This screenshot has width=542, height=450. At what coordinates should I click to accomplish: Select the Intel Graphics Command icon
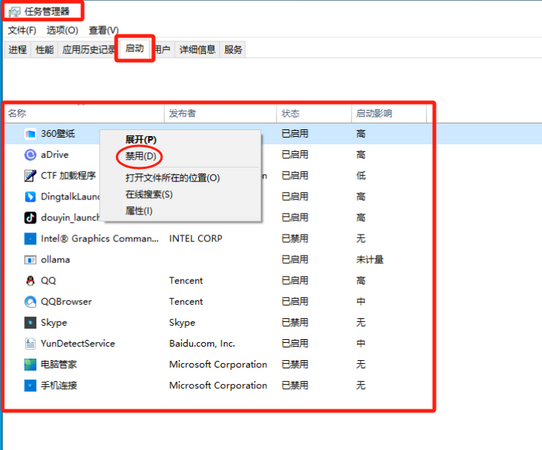30,238
